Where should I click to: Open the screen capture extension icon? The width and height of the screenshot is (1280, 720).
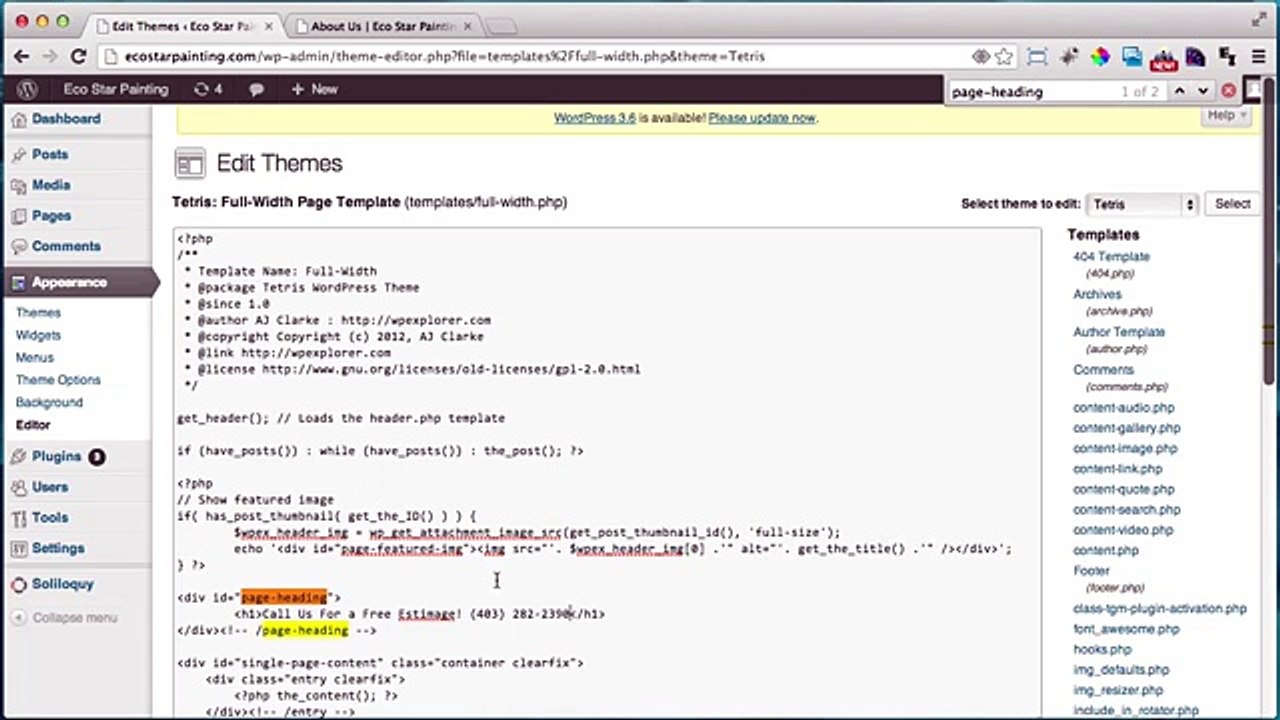tap(1037, 57)
